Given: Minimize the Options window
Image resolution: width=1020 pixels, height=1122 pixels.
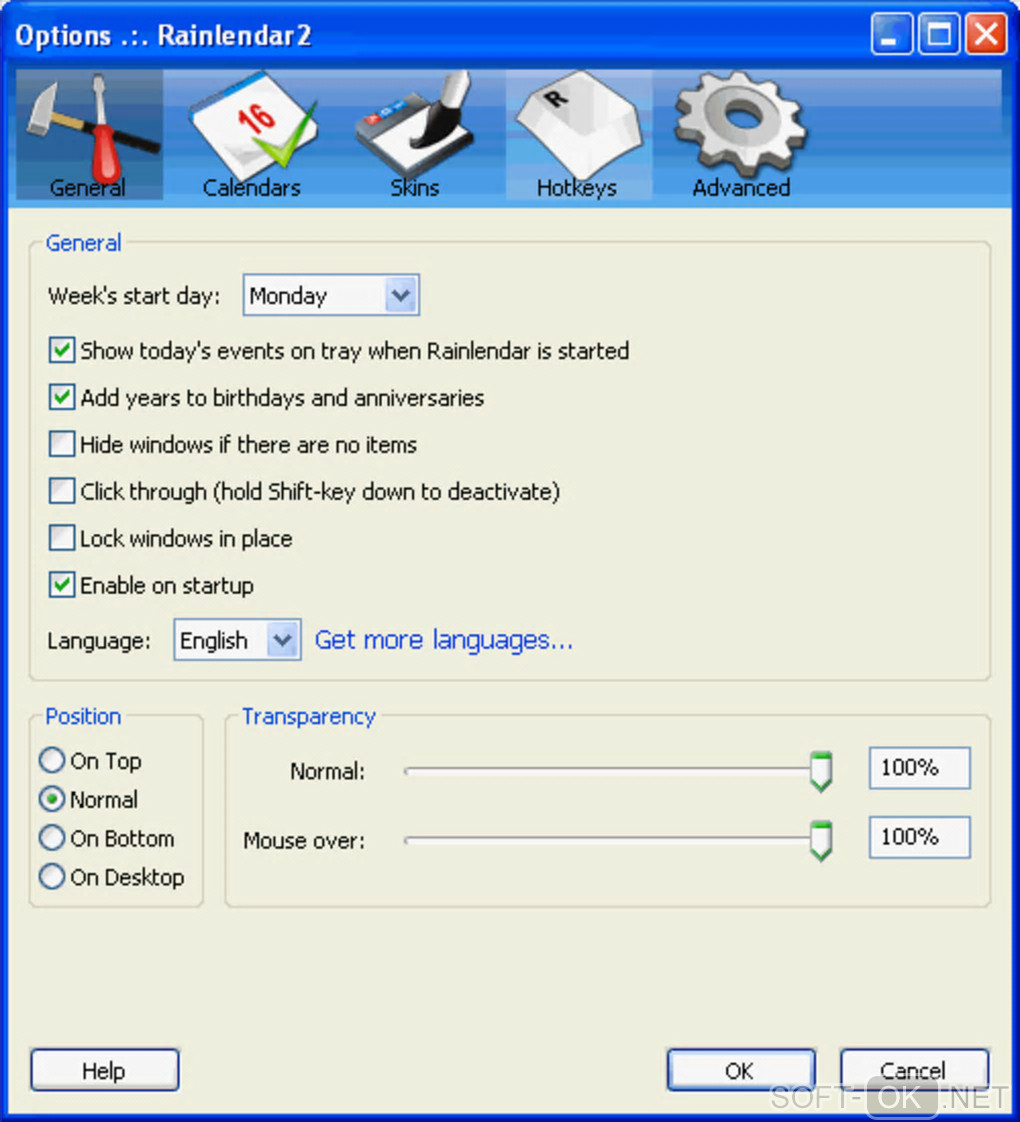Looking at the screenshot, I should pyautogui.click(x=891, y=34).
